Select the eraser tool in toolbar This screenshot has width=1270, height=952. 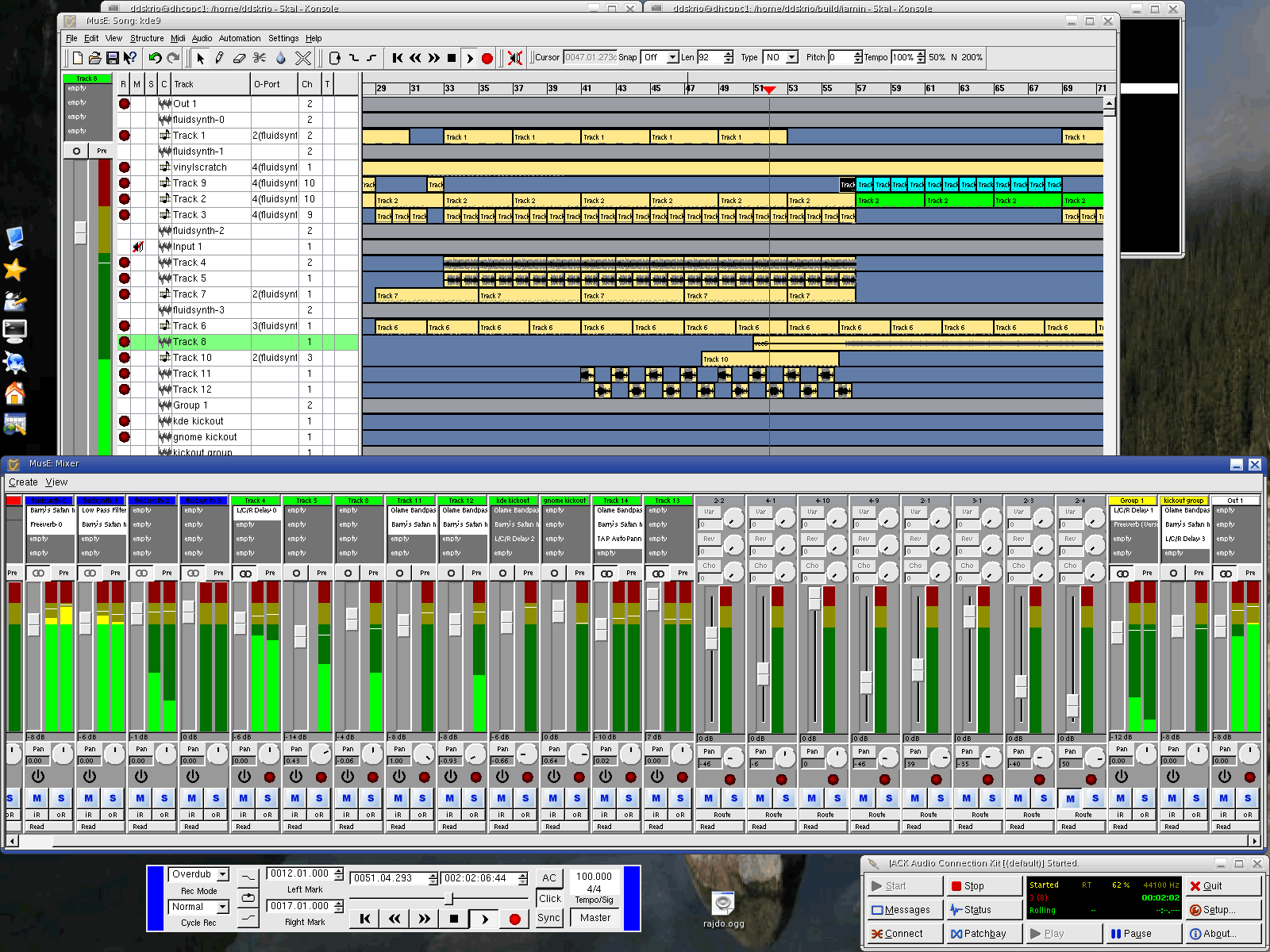(x=239, y=58)
